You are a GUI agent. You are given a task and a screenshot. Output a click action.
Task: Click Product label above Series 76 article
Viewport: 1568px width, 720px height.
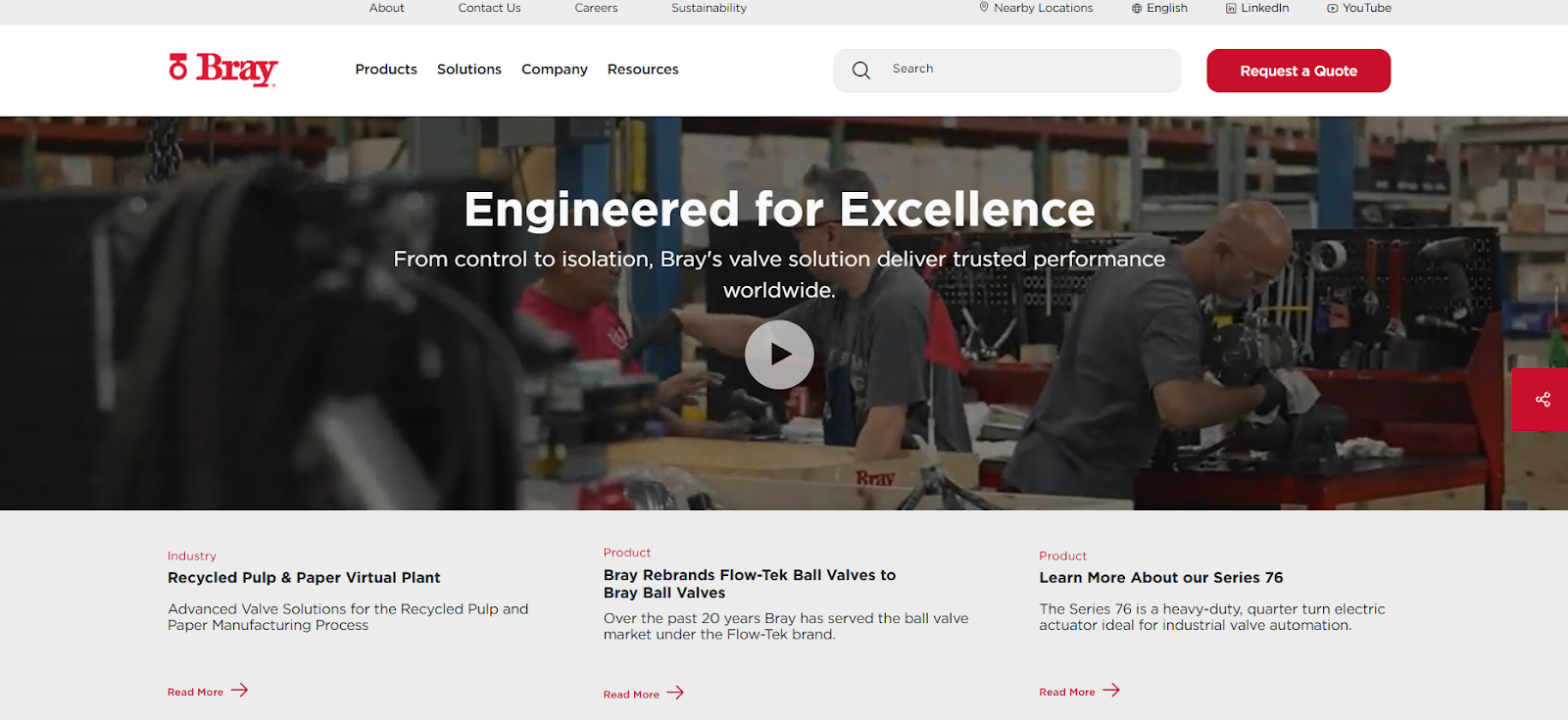coord(1063,555)
